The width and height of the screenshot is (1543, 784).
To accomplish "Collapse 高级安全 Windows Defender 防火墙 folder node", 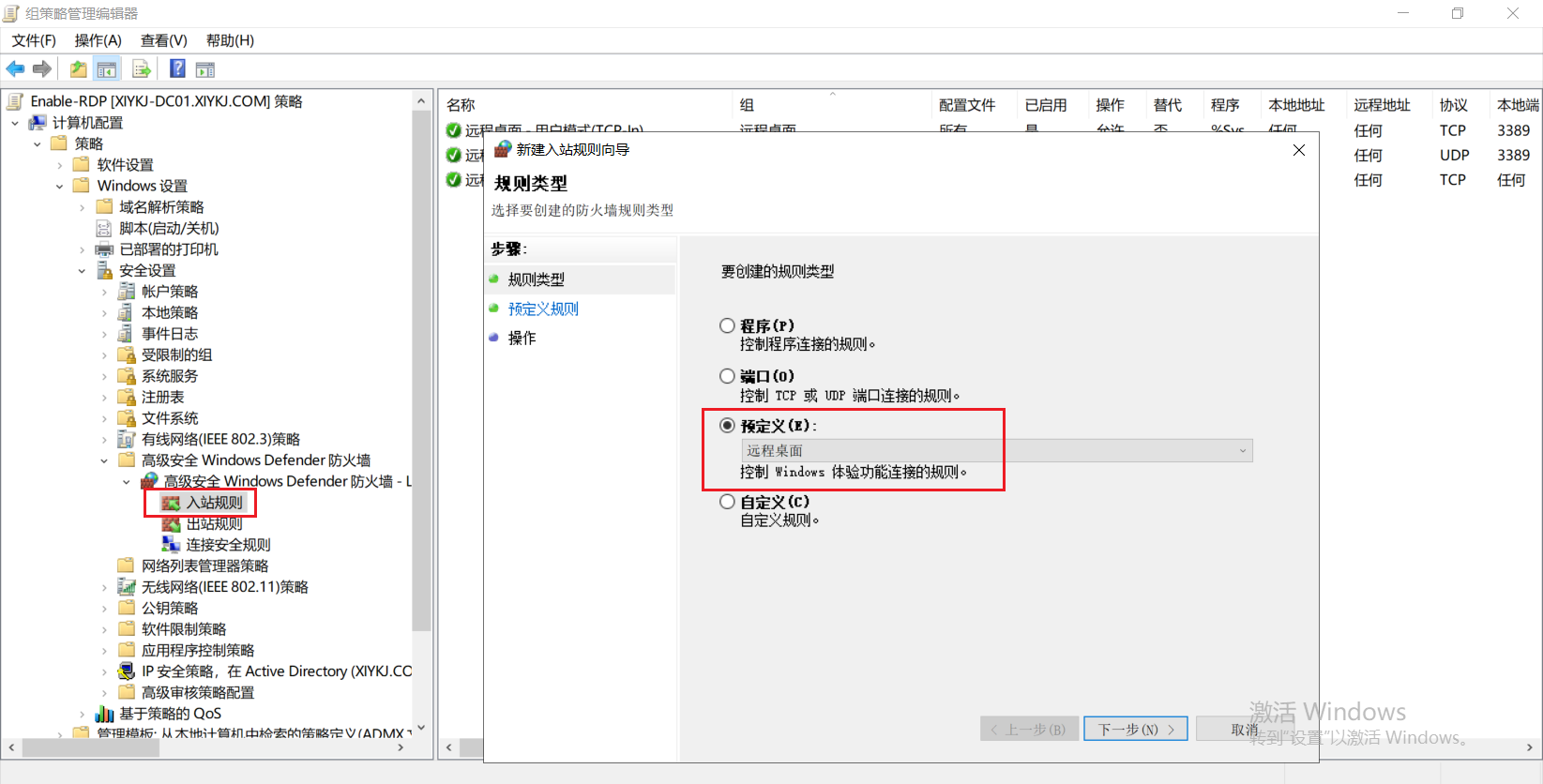I will (x=104, y=460).
